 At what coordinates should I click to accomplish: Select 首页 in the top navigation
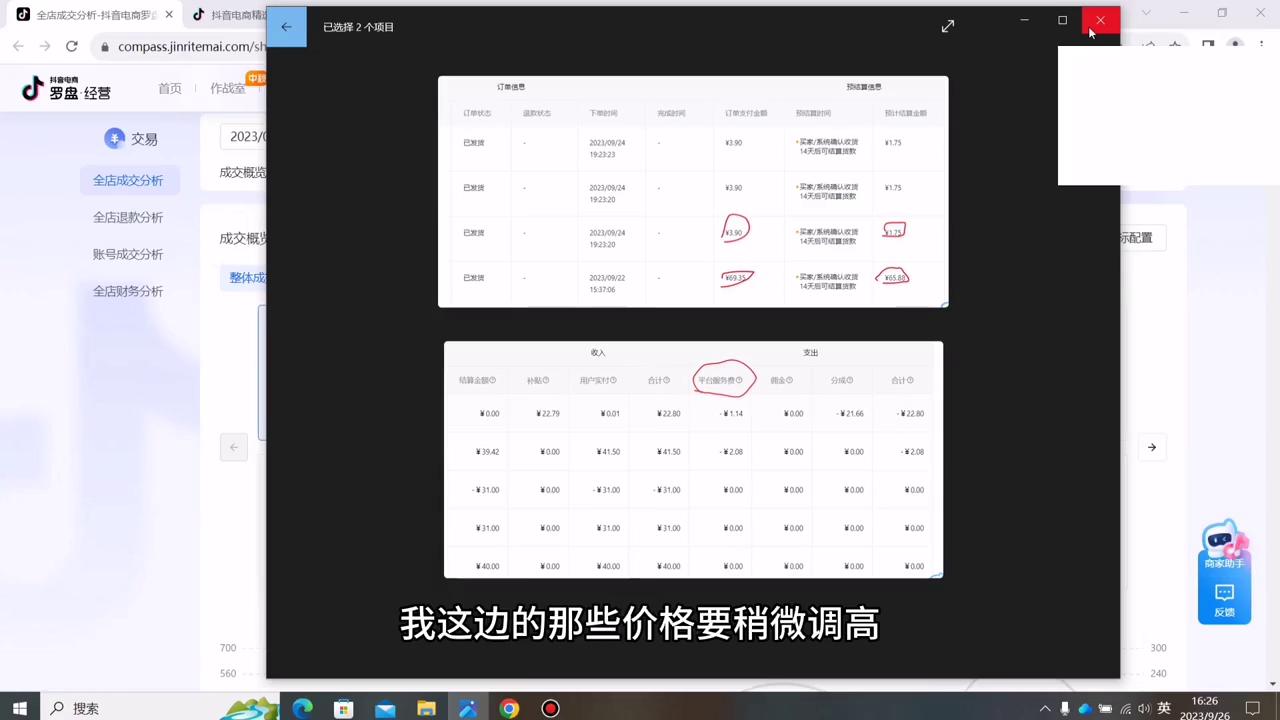tap(170, 88)
